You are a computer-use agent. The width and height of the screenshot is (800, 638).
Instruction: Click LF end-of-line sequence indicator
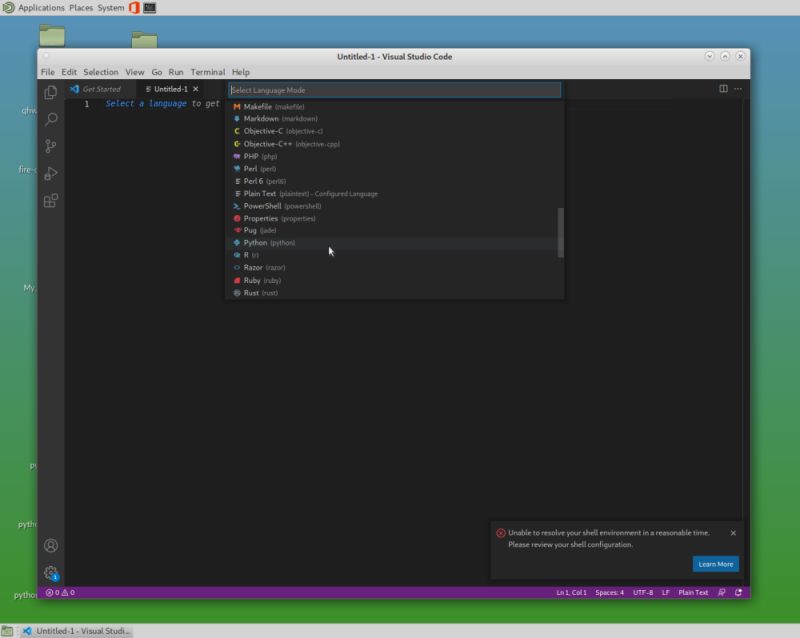point(666,593)
